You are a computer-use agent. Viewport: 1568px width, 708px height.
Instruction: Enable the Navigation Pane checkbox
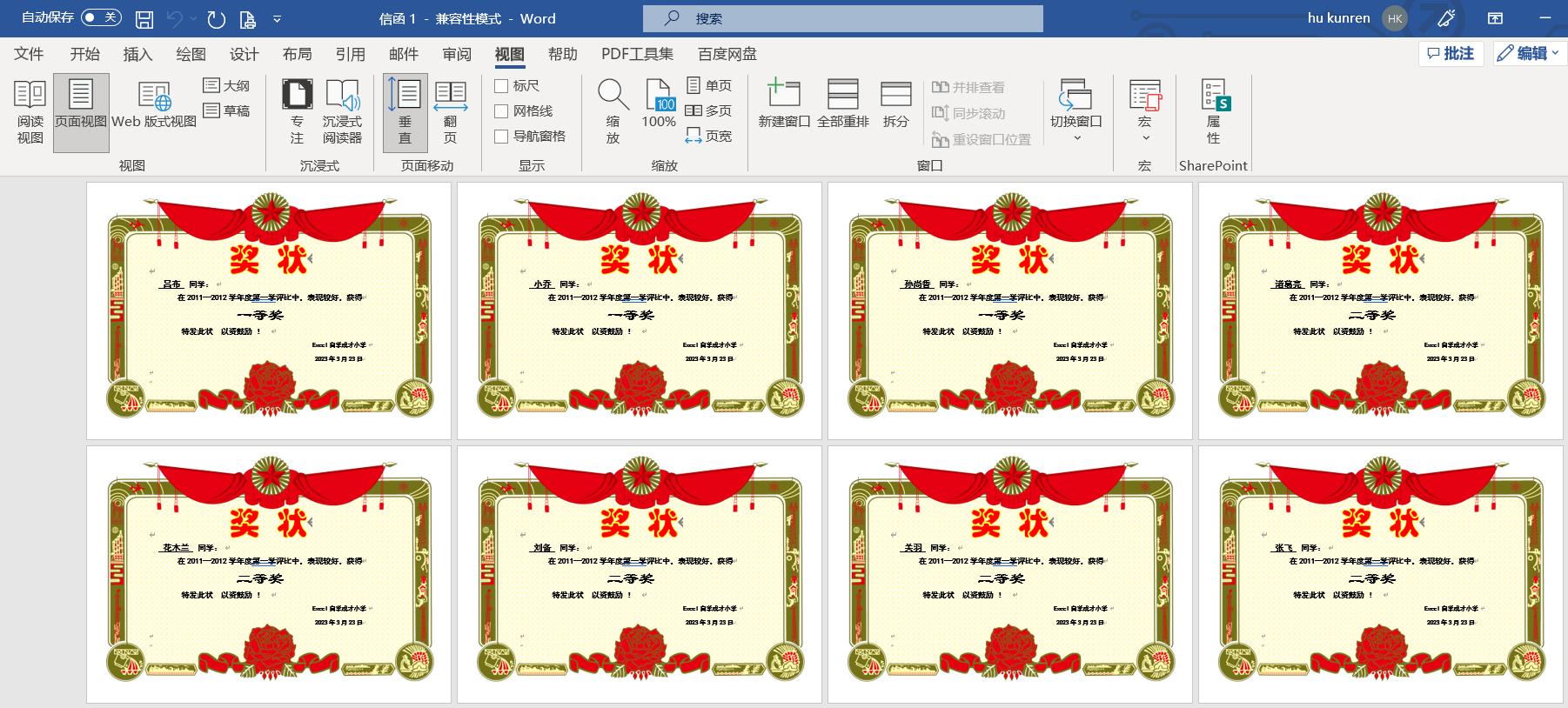click(501, 136)
